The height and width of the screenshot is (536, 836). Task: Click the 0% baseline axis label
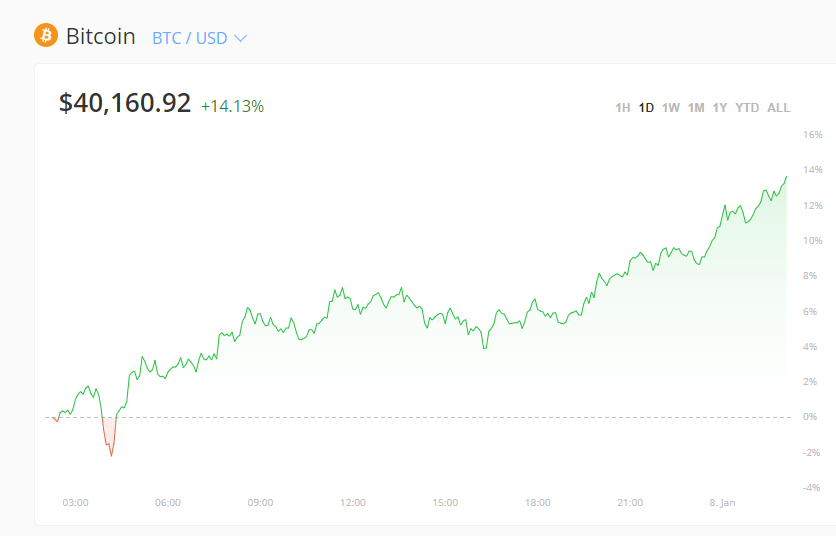(x=811, y=417)
